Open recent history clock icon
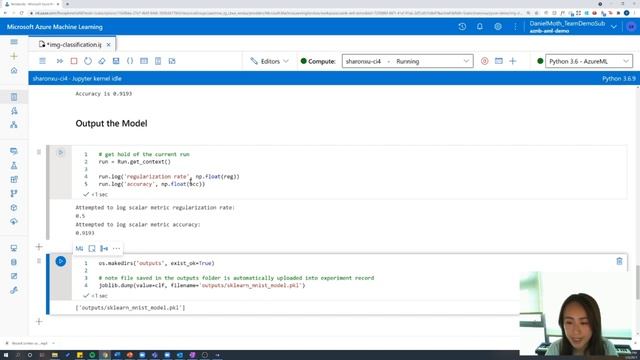 click(462, 27)
